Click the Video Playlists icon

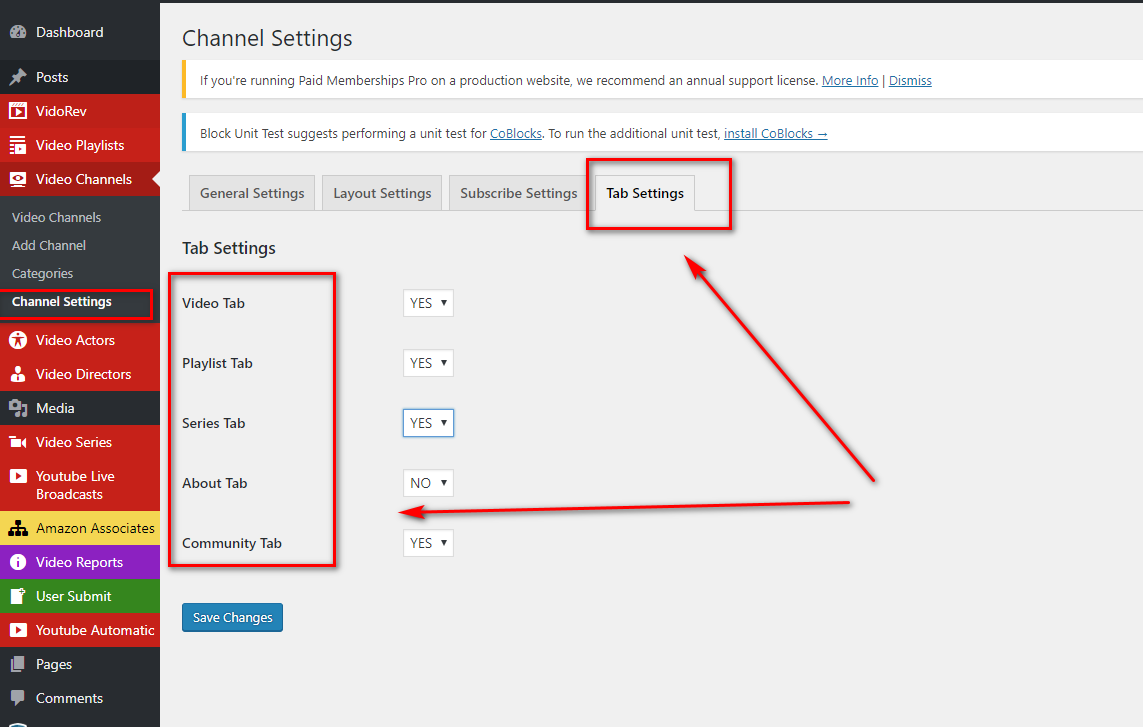pos(18,145)
